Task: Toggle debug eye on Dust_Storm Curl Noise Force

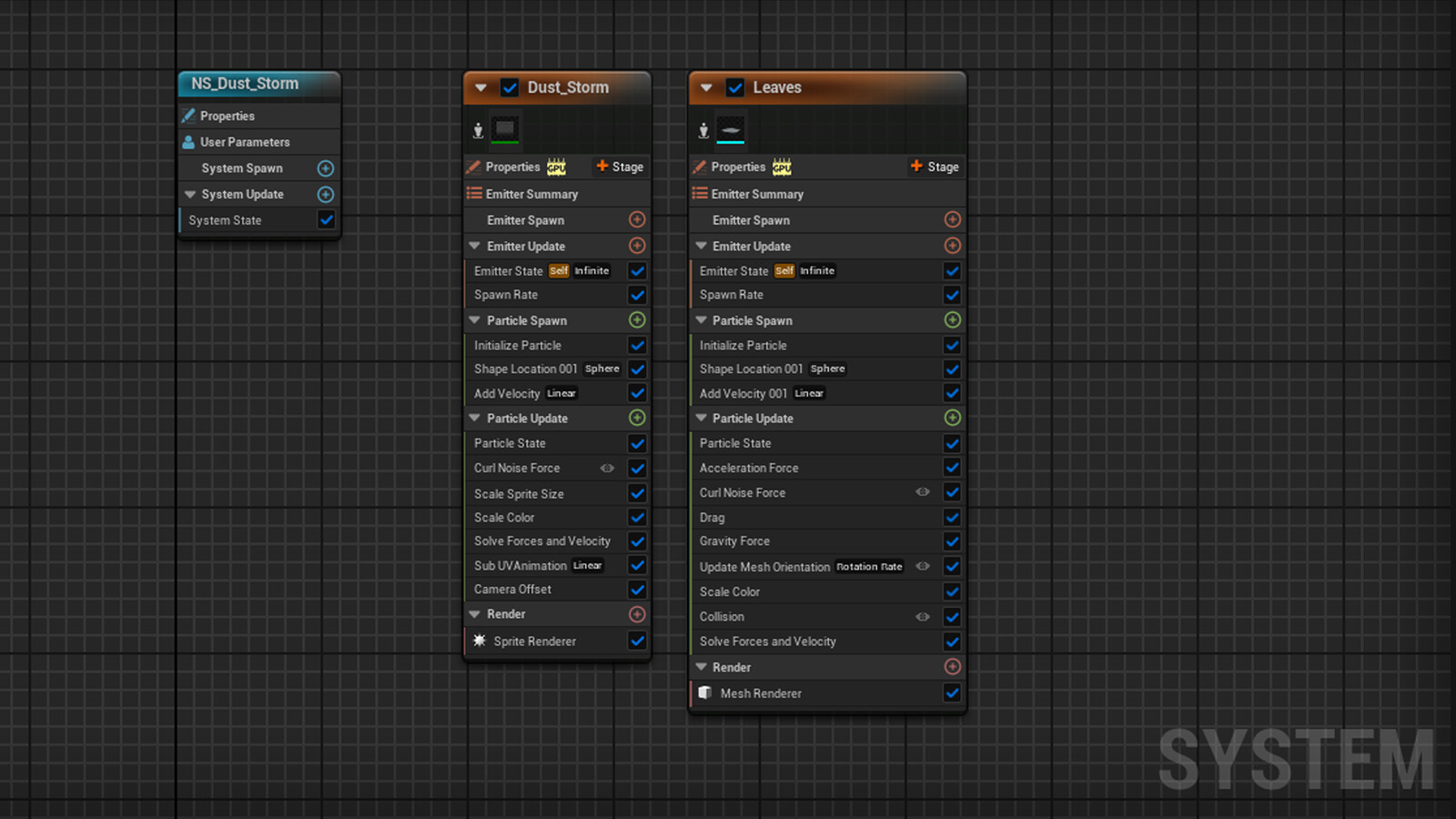Action: pos(607,468)
